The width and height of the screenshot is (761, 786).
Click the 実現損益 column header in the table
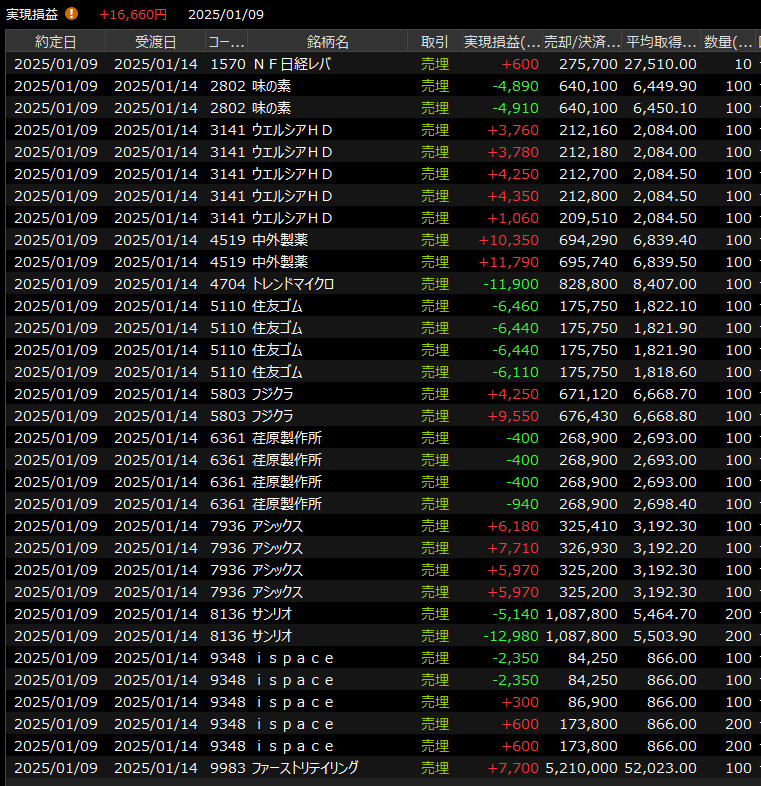point(502,42)
